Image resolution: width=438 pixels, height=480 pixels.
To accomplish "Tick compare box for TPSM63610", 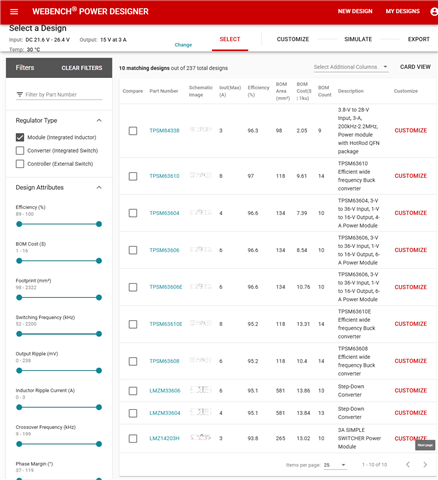I will click(x=133, y=176).
